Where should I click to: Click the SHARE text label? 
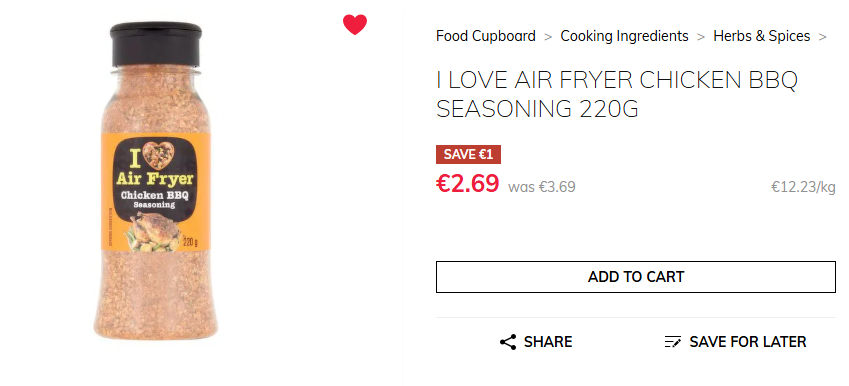(x=548, y=342)
